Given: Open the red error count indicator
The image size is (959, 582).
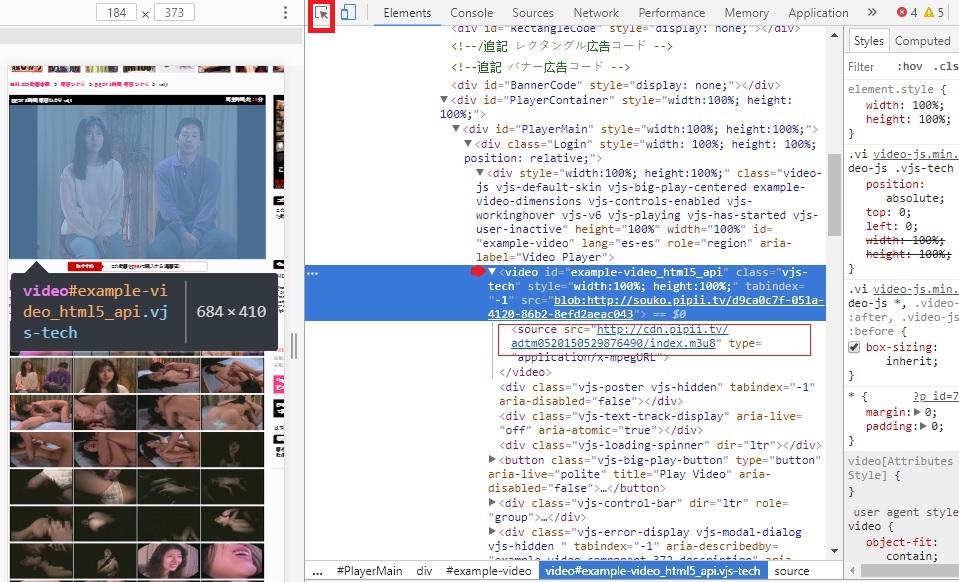Looking at the screenshot, I should coord(907,12).
